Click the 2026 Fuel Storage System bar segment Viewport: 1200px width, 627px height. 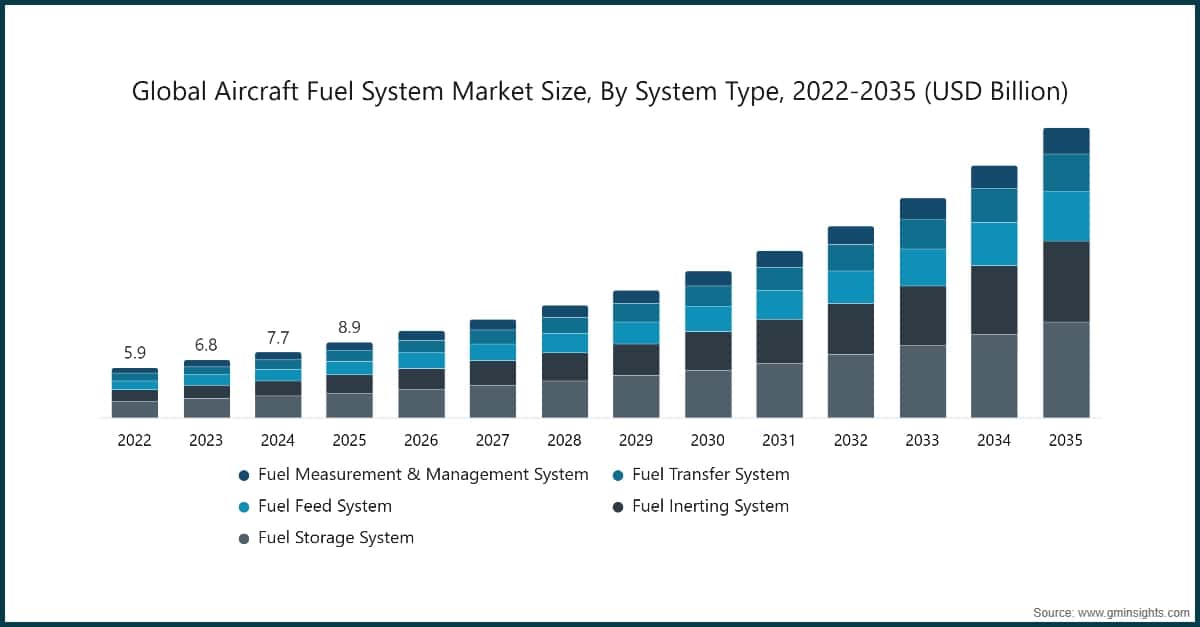point(421,404)
